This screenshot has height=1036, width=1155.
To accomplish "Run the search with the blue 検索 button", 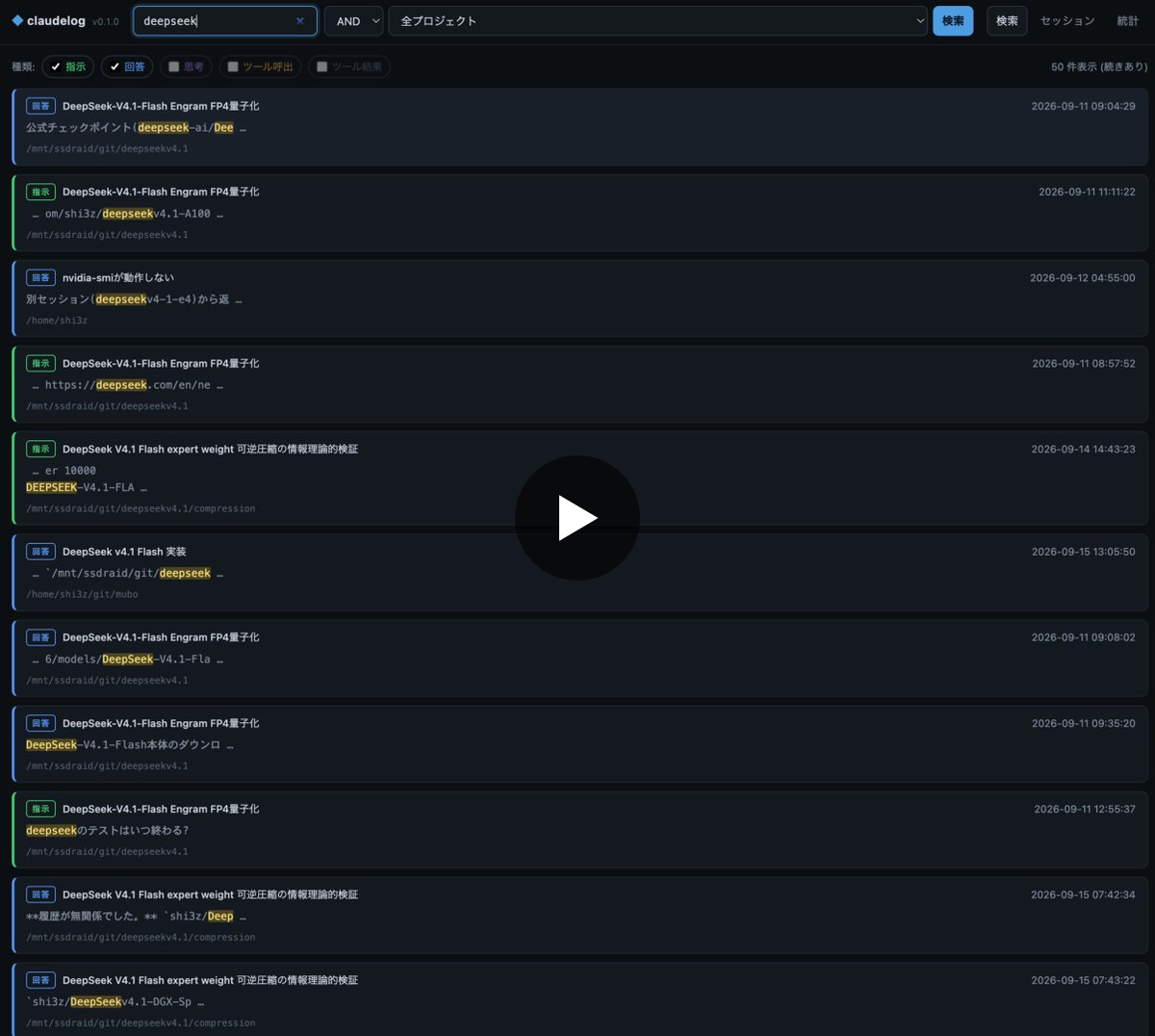I will [x=953, y=21].
